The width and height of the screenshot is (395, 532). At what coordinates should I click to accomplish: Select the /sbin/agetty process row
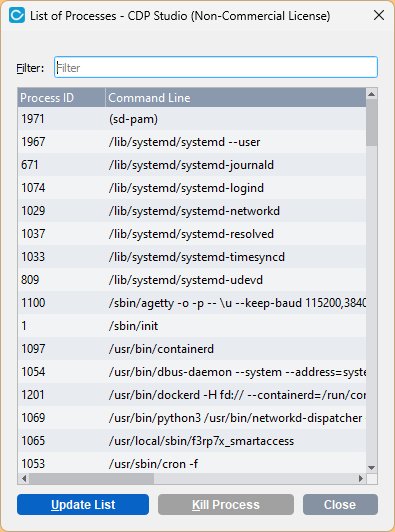coord(192,303)
